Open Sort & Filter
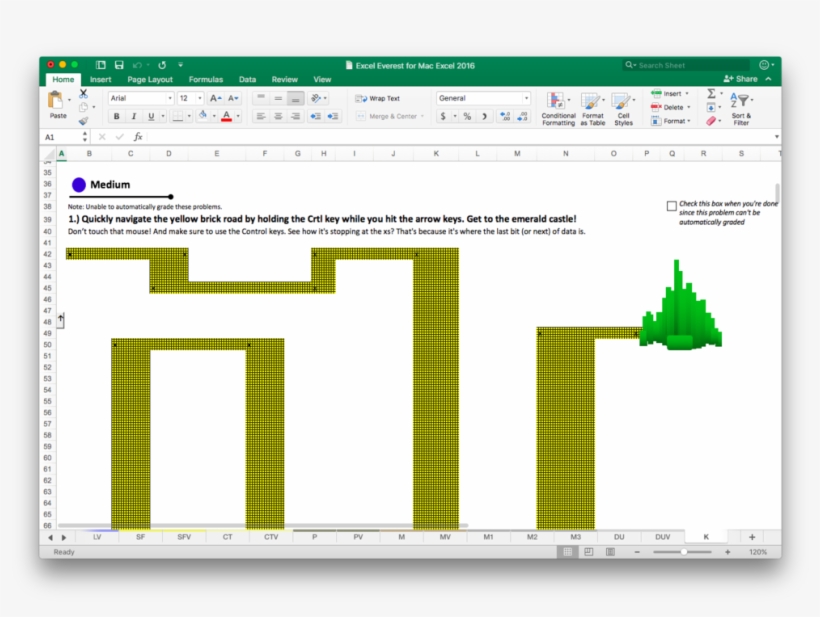820x617 pixels. [x=740, y=108]
